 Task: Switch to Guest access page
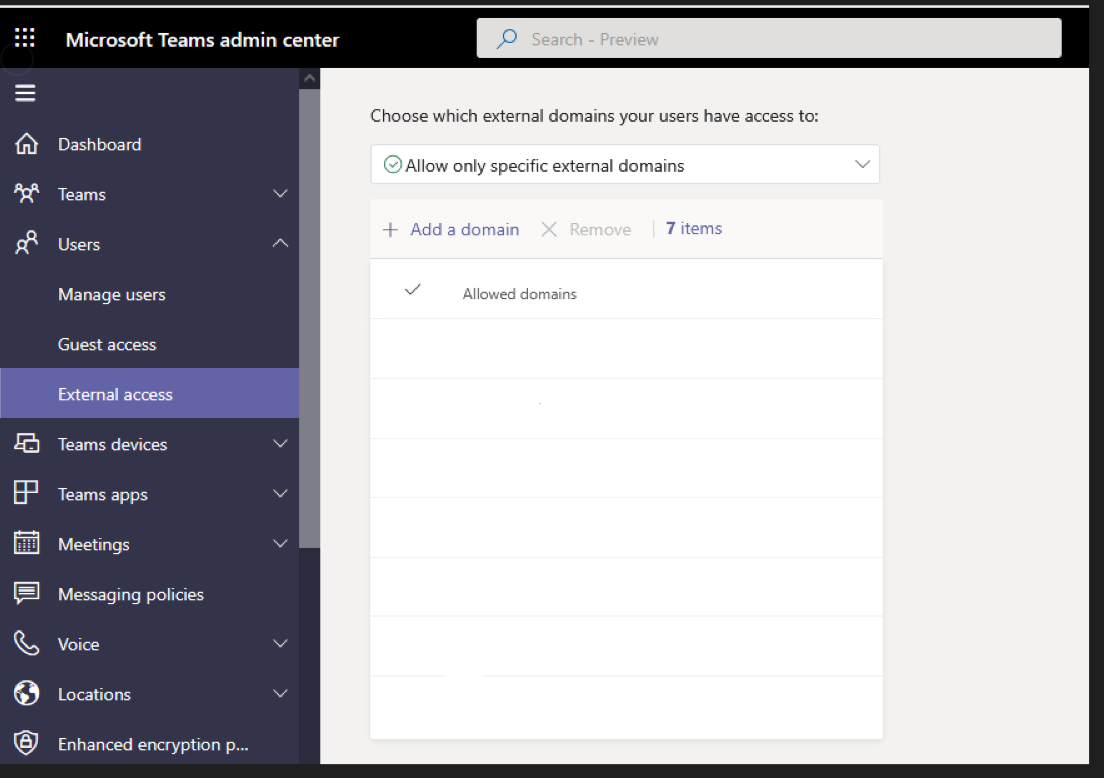click(106, 344)
